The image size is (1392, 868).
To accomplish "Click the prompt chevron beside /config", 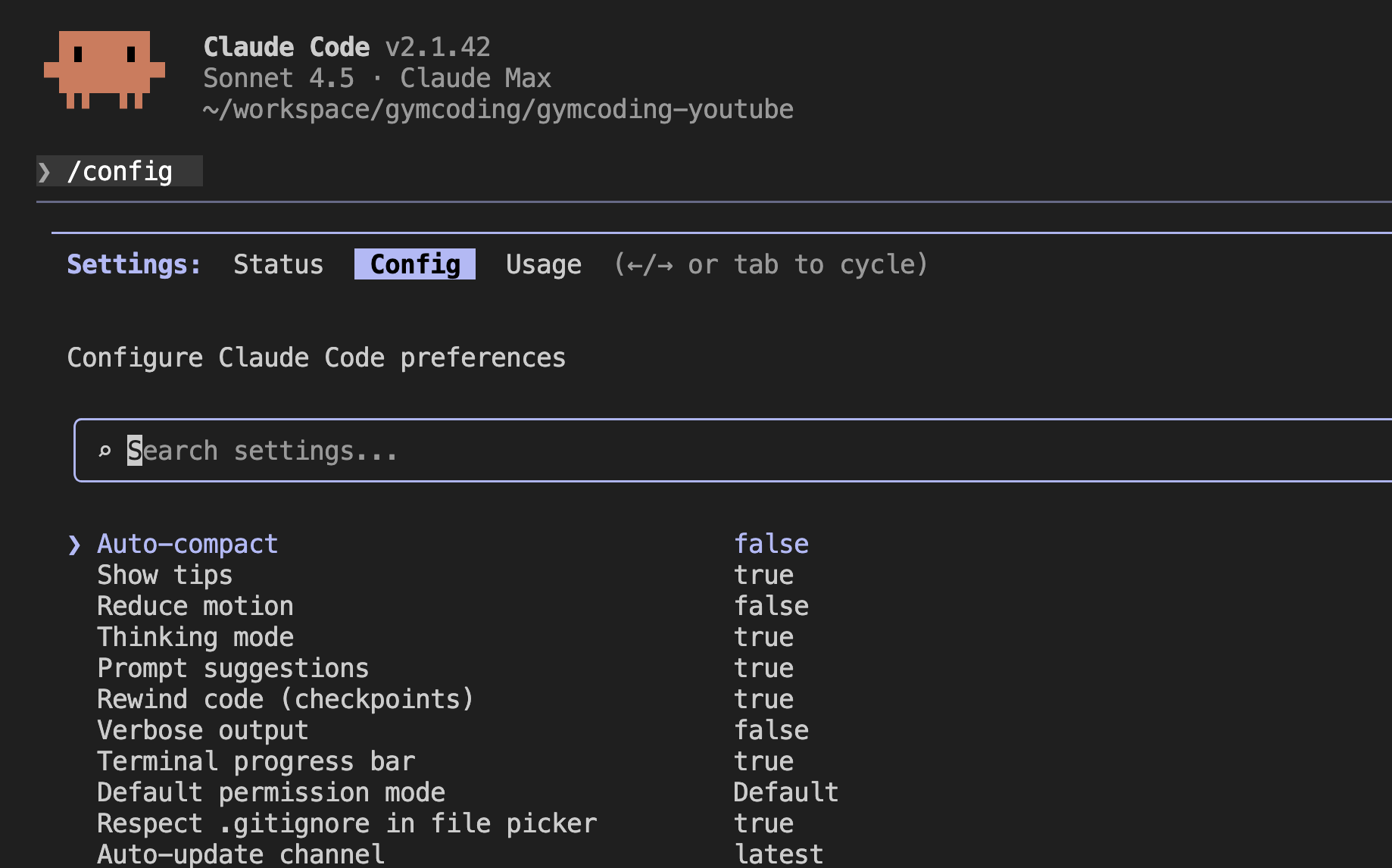I will point(45,172).
